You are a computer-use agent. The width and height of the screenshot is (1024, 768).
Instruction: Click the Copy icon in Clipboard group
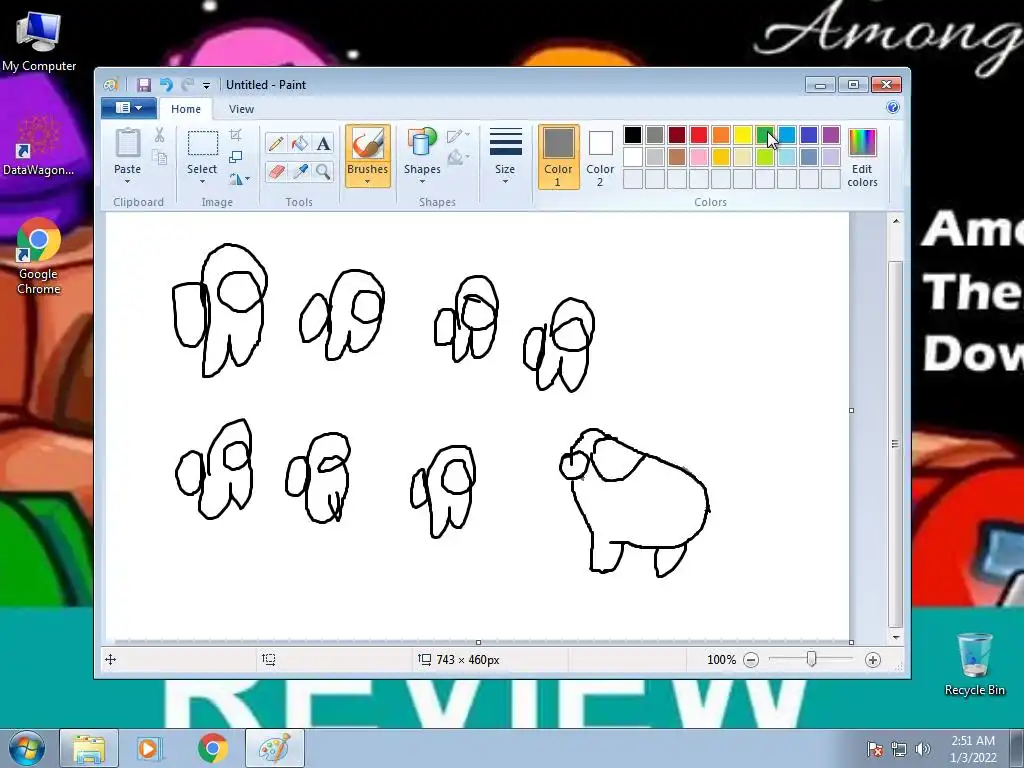[x=159, y=157]
